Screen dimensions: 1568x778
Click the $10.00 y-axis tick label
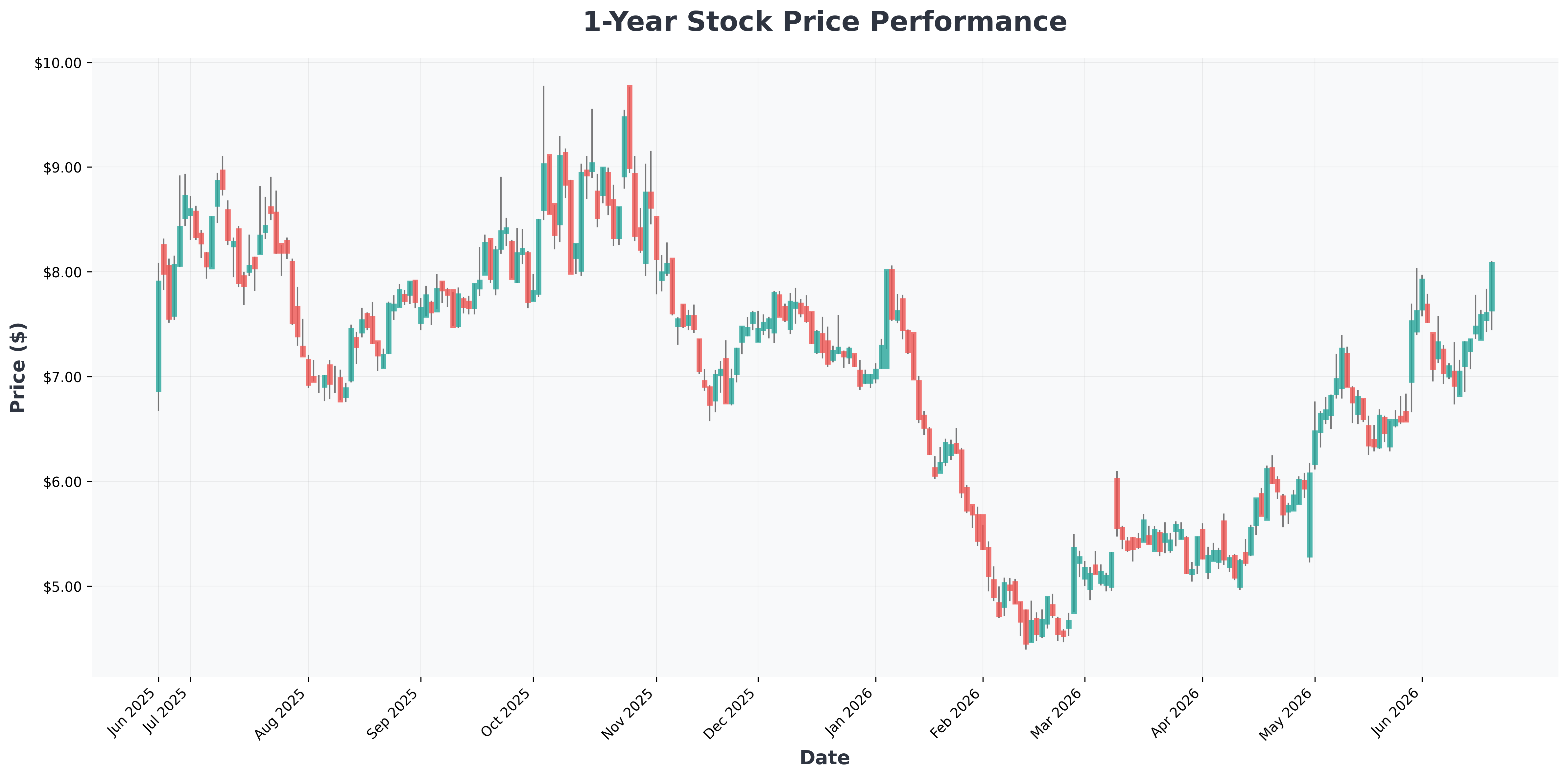[x=58, y=63]
